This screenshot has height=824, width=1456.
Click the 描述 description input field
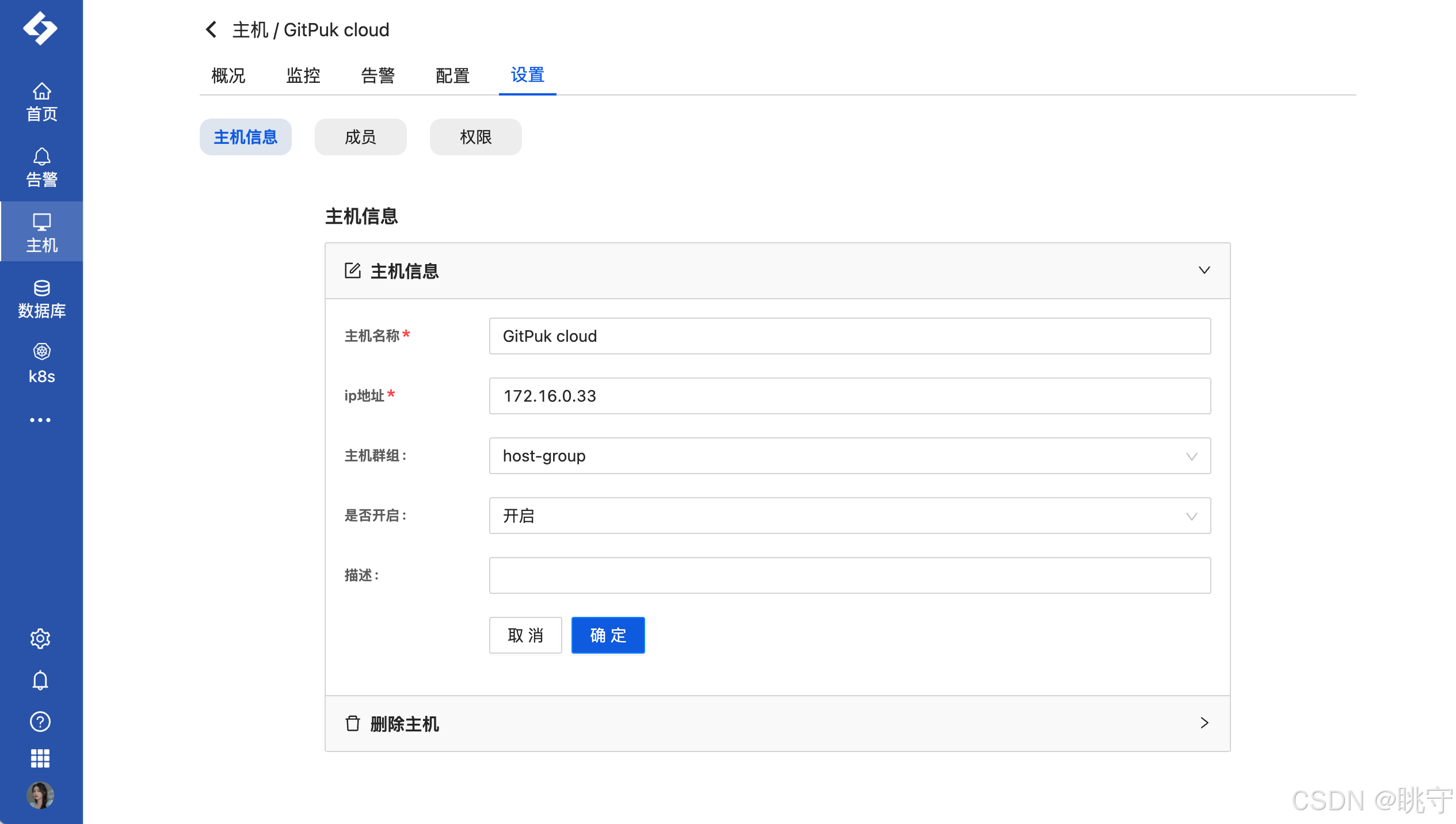(x=850, y=575)
